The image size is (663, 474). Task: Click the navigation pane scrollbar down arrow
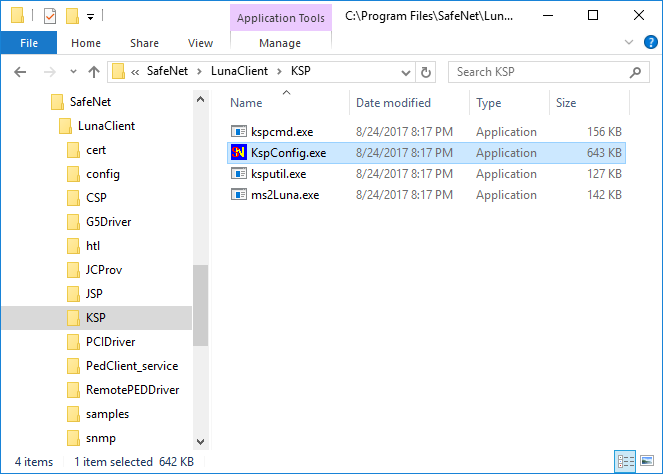tap(200, 441)
